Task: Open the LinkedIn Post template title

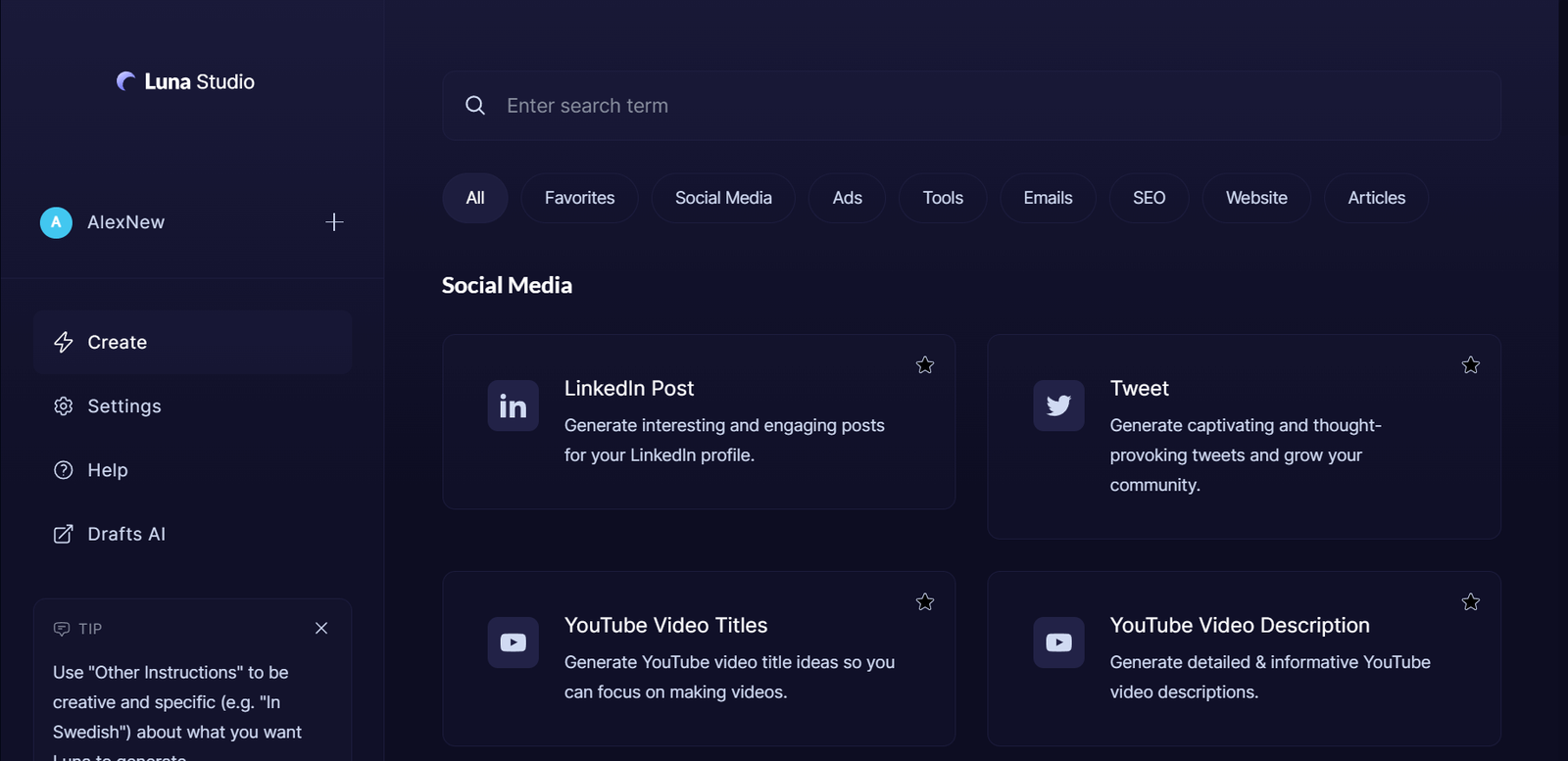Action: tap(629, 388)
